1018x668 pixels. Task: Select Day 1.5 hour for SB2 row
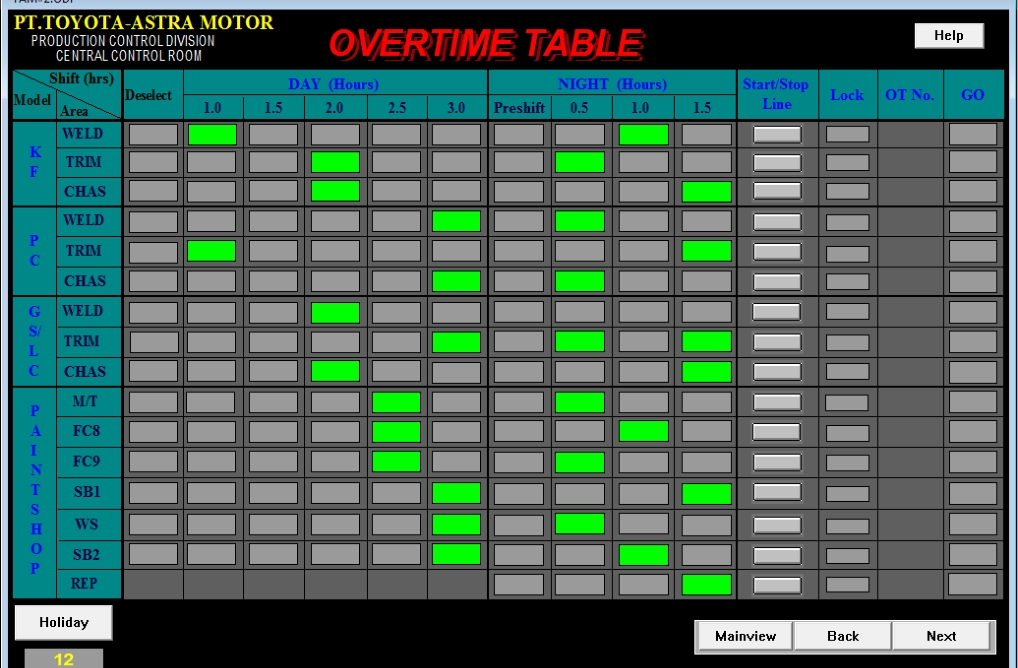pos(273,554)
